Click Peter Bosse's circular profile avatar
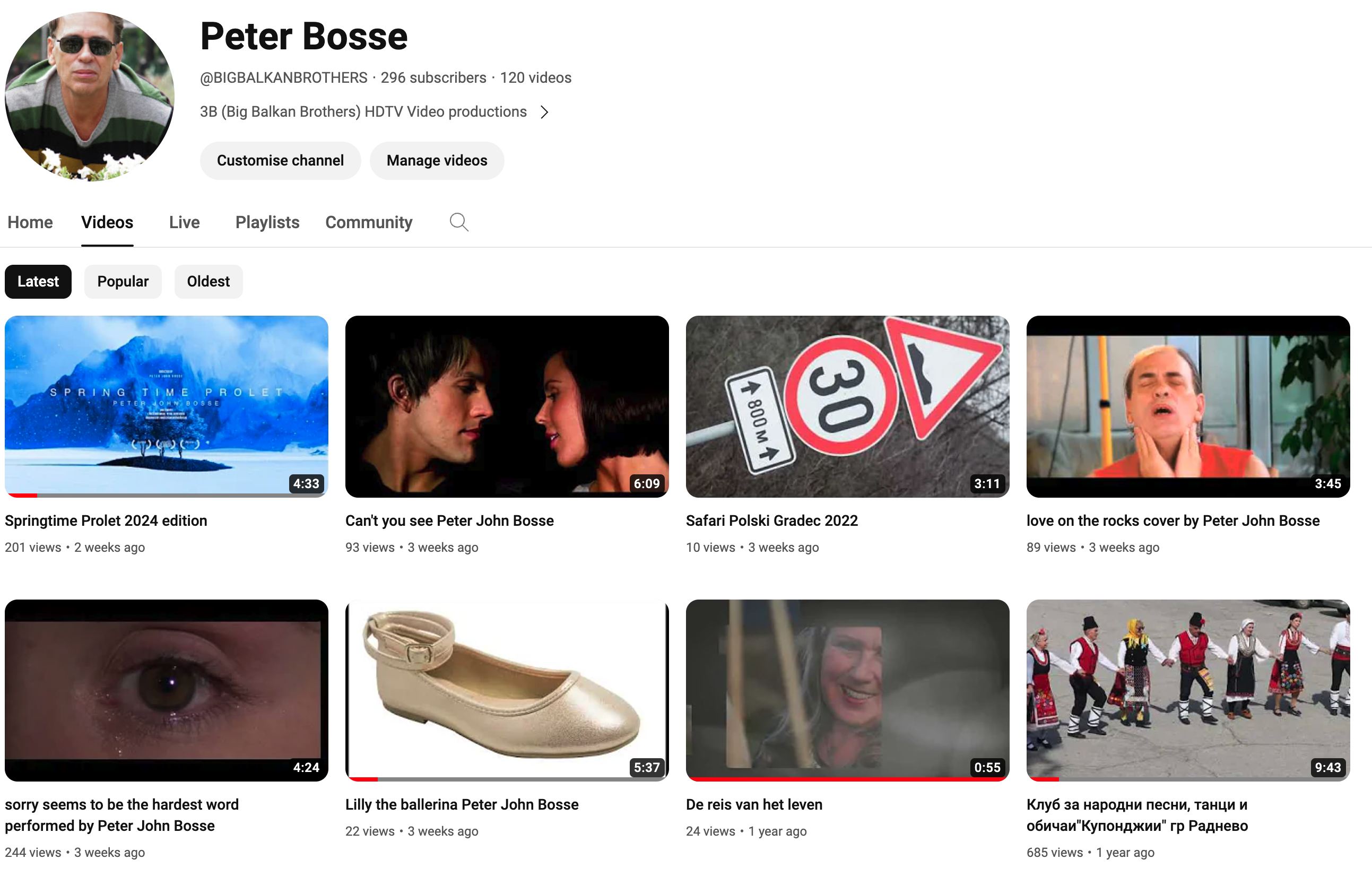The image size is (1372, 885). click(89, 96)
